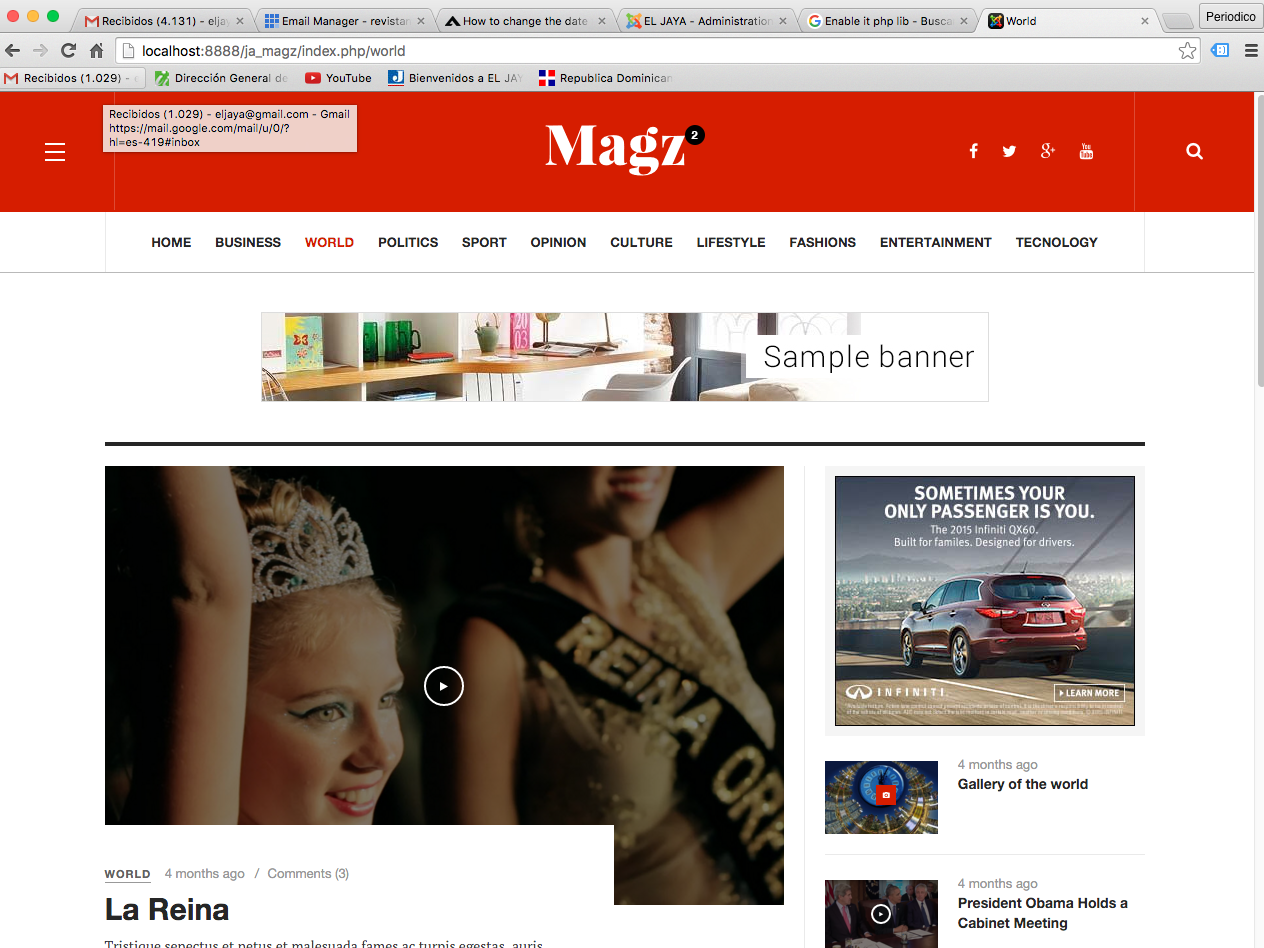The width and height of the screenshot is (1264, 948).
Task: Close the Email Manager tab
Action: click(x=420, y=21)
